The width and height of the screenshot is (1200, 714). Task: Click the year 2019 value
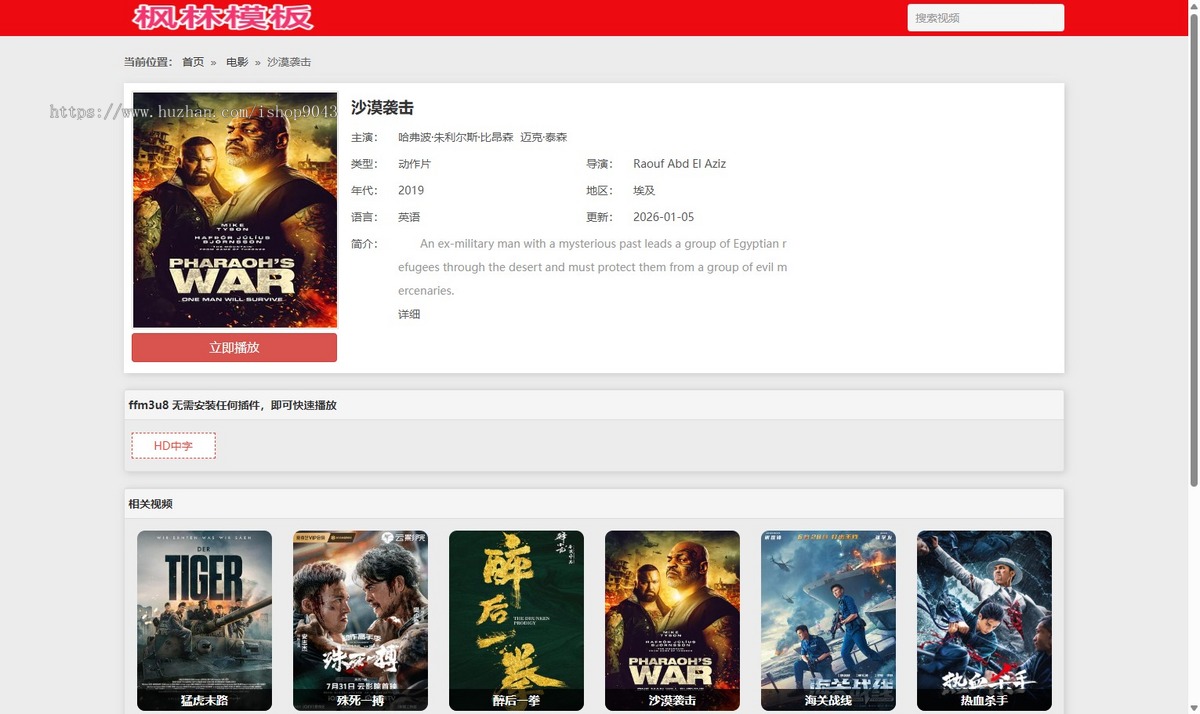[411, 190]
